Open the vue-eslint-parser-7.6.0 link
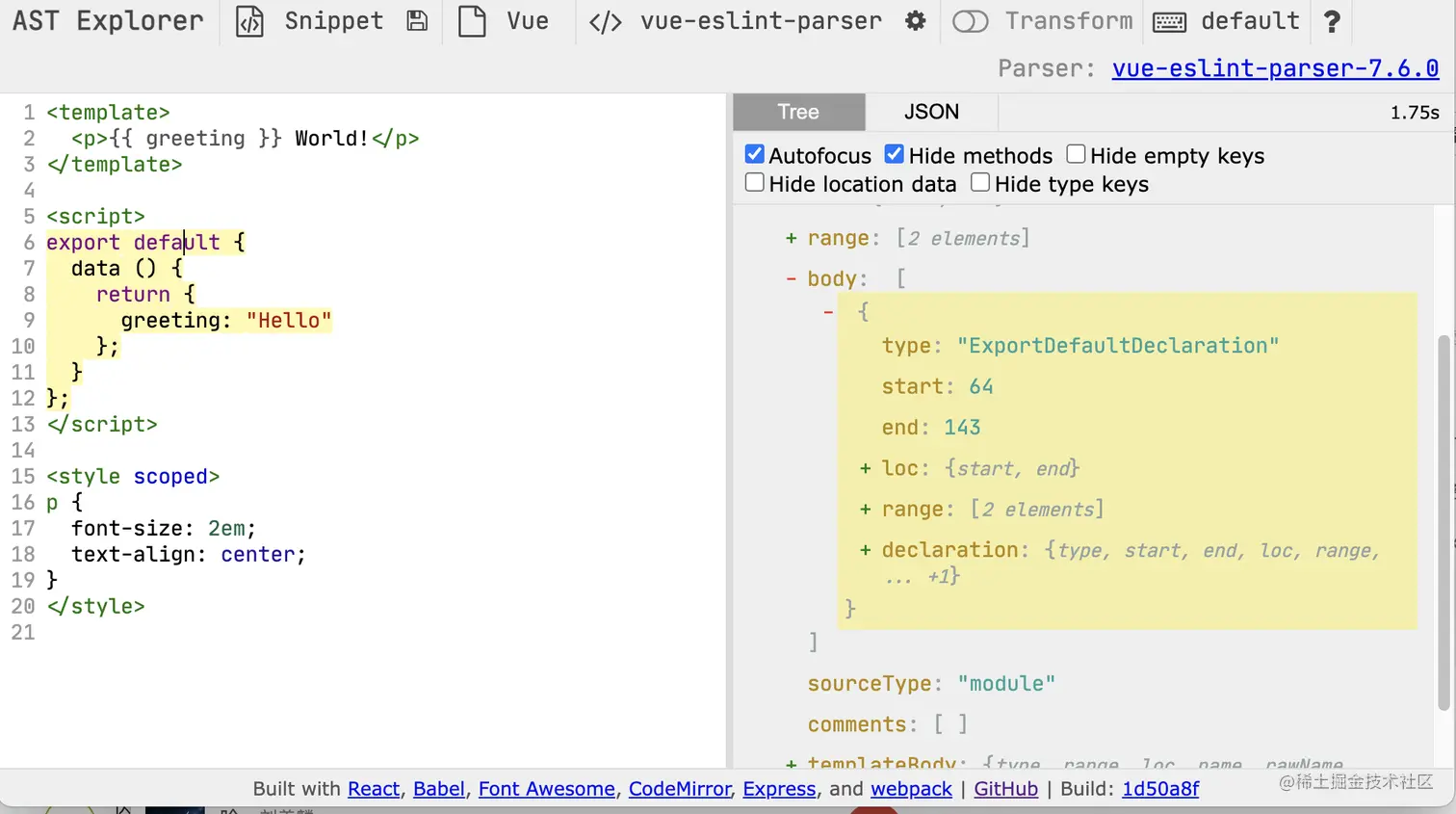1456x814 pixels. click(1275, 68)
